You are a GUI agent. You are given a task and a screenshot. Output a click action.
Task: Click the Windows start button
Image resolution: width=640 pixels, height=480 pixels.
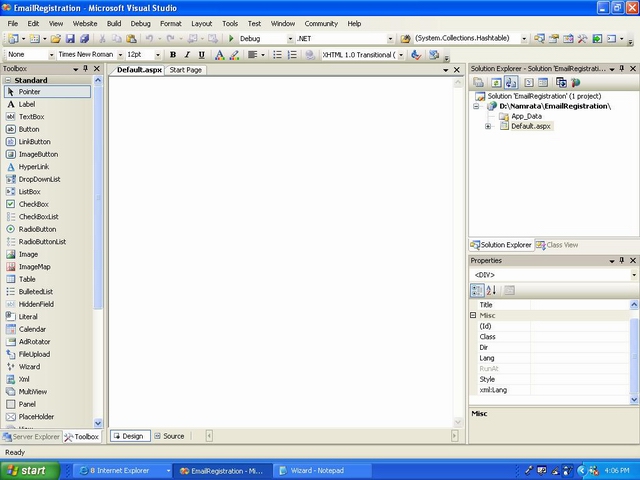click(29, 471)
